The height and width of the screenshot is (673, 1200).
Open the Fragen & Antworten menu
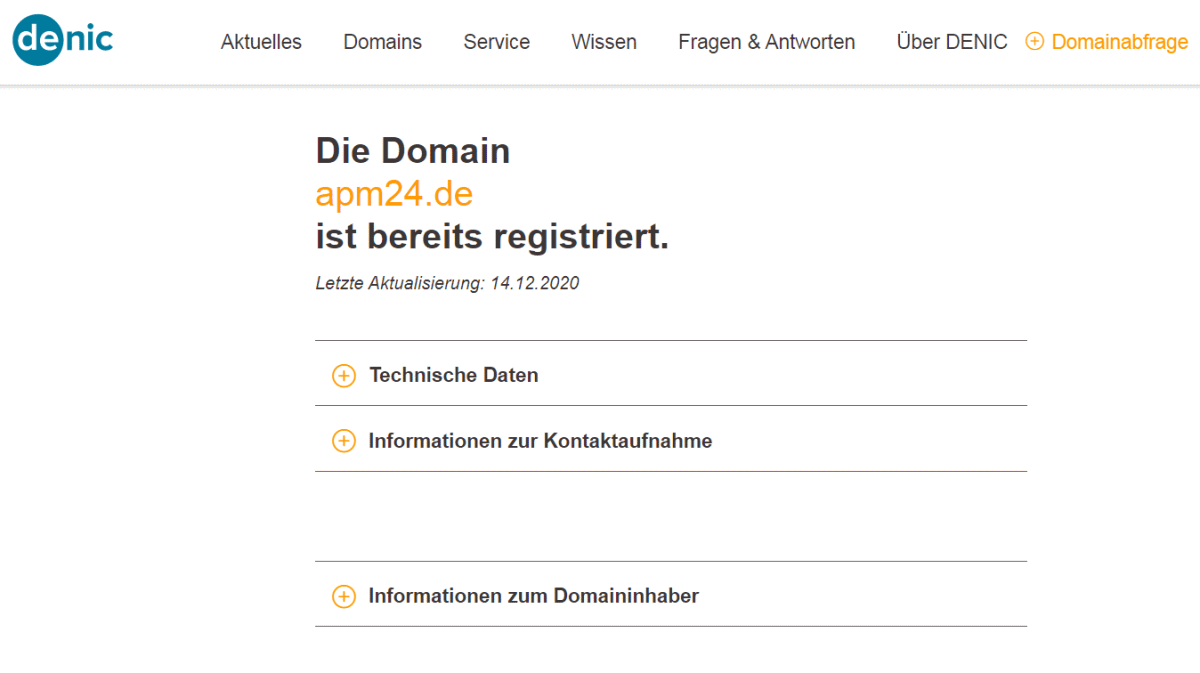pos(766,42)
